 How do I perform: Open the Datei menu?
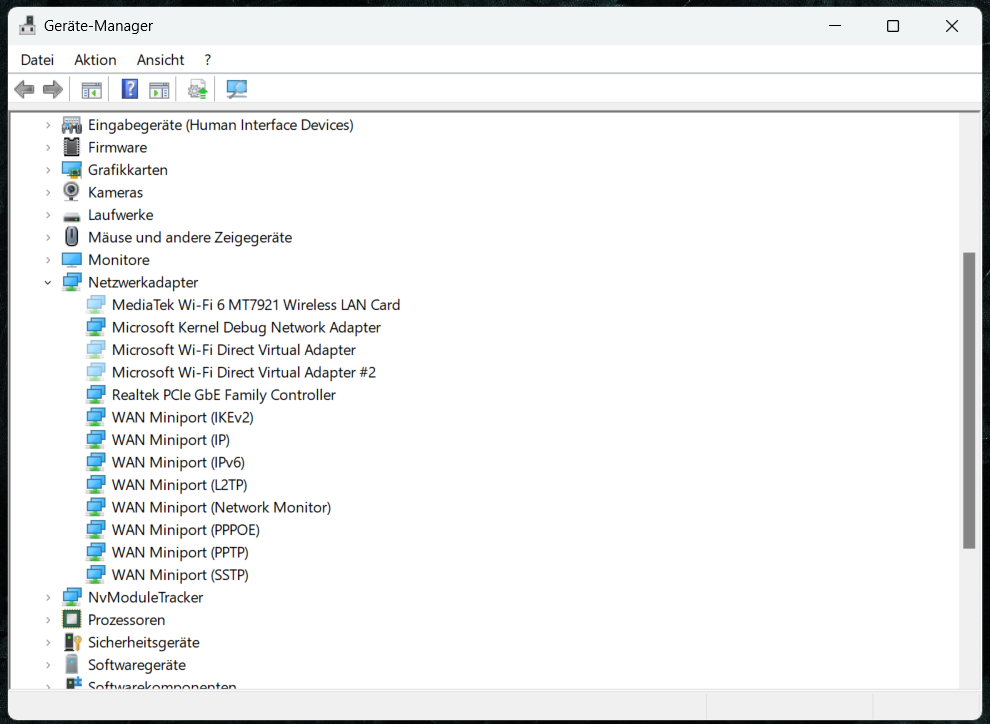point(37,60)
